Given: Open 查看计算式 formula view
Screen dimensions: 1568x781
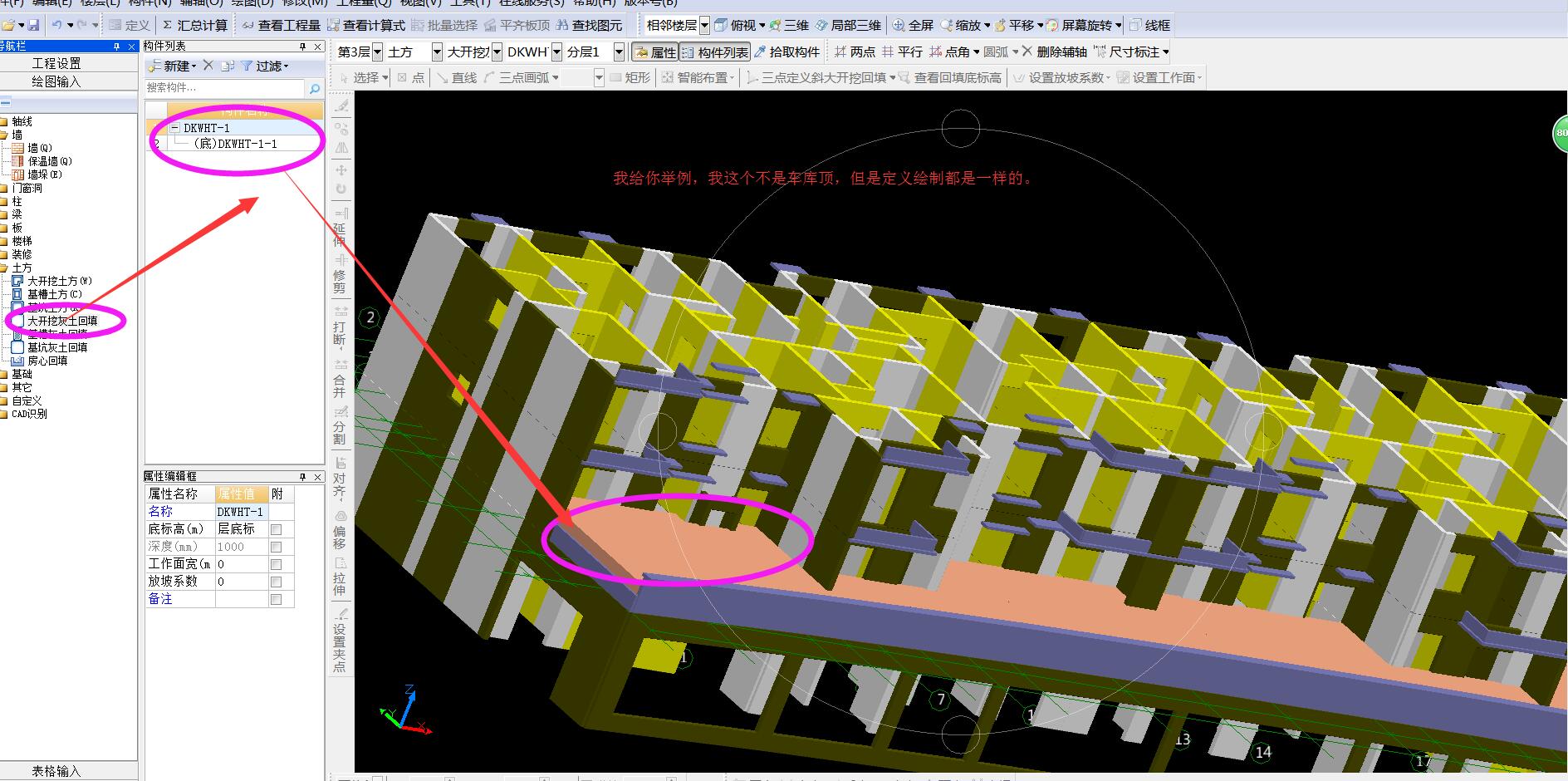Looking at the screenshot, I should (x=366, y=26).
